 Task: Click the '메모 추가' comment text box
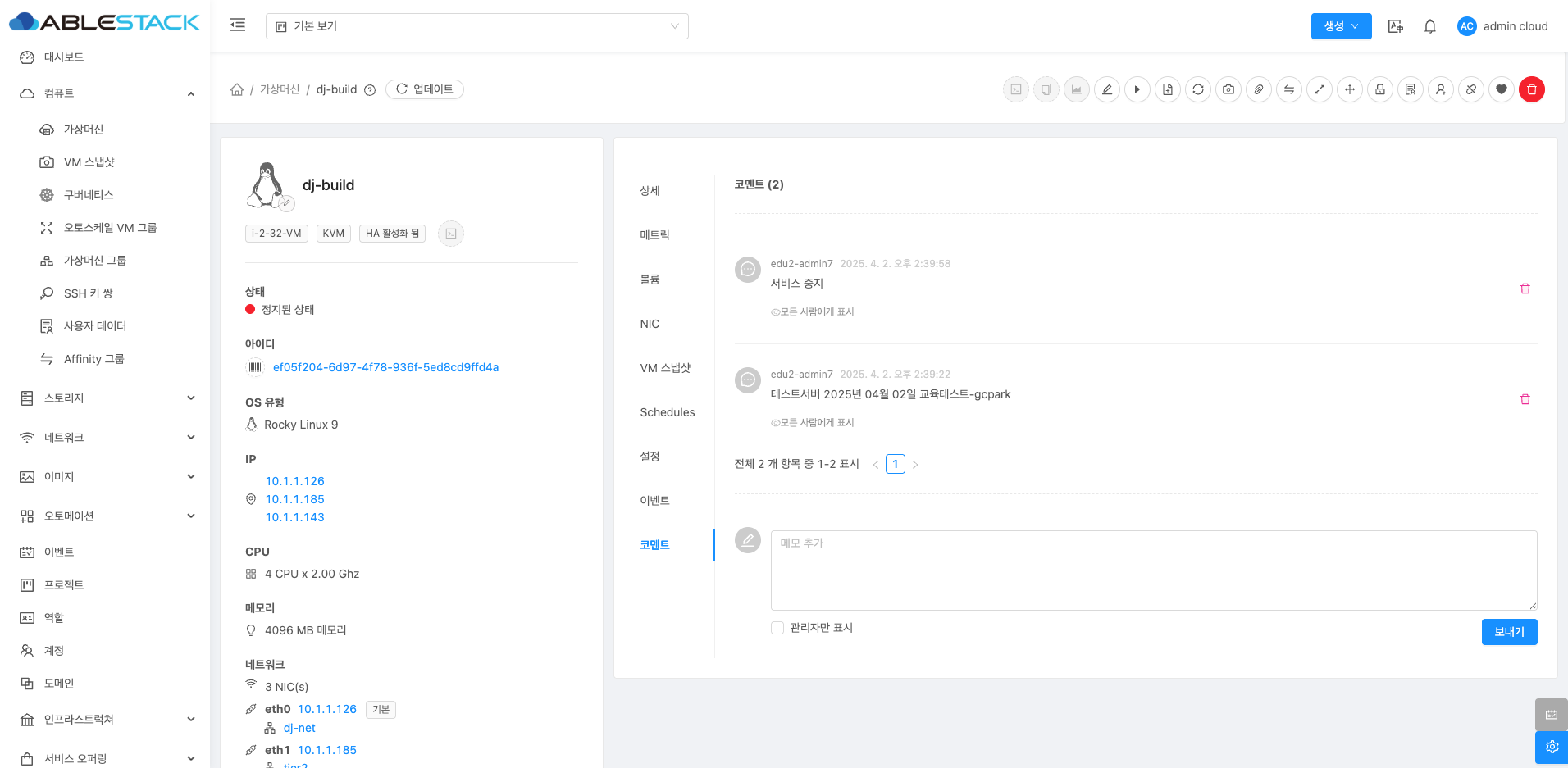(x=1153, y=570)
